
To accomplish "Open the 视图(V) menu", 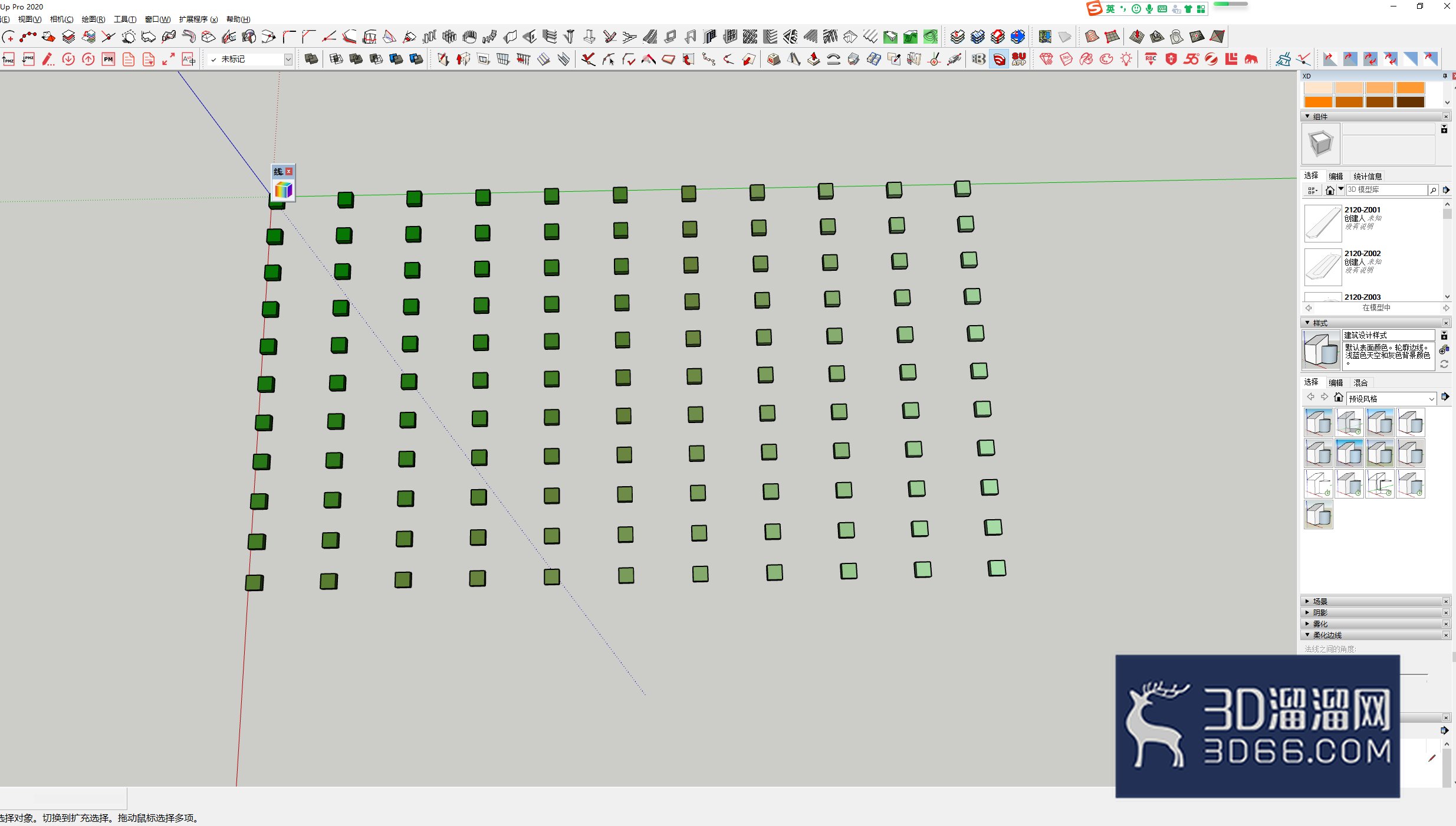I will pyautogui.click(x=29, y=19).
